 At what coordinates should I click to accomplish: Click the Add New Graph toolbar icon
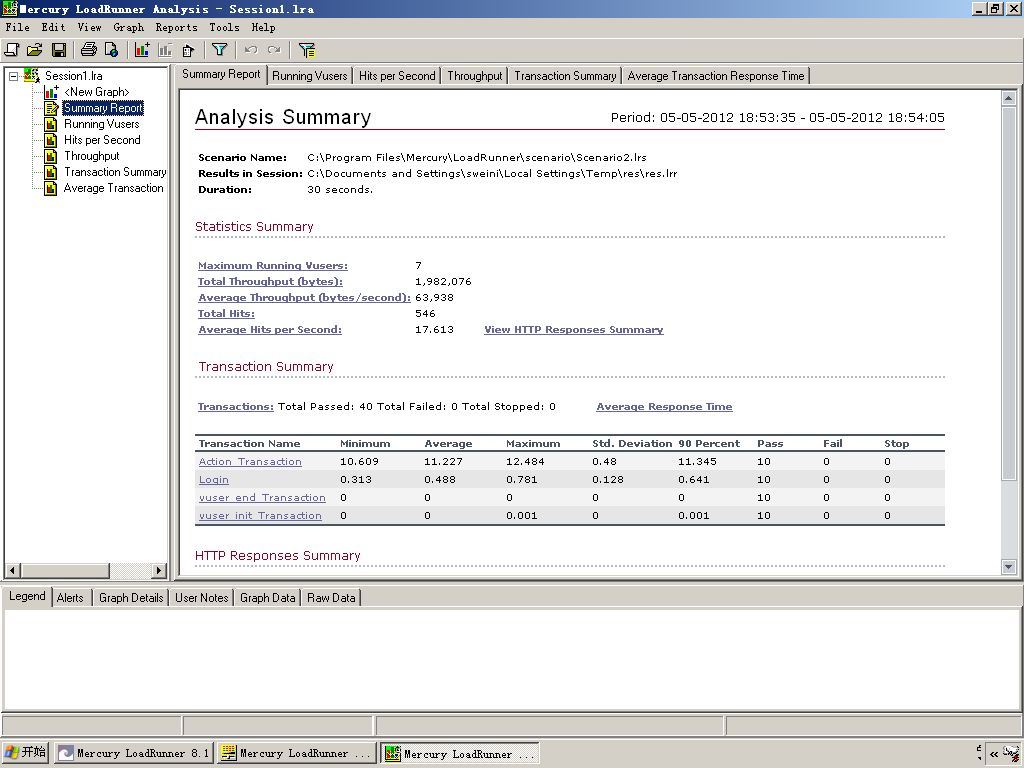142,50
